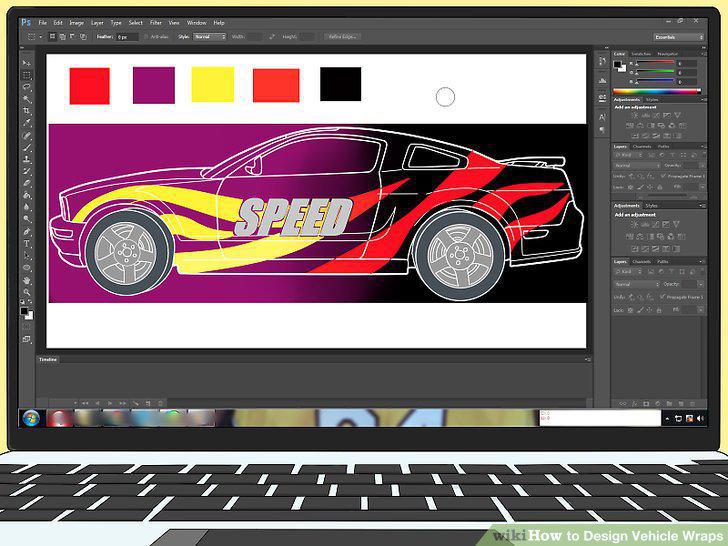Open the Histogram panel dock icon
This screenshot has height=546, width=728.
(602, 80)
